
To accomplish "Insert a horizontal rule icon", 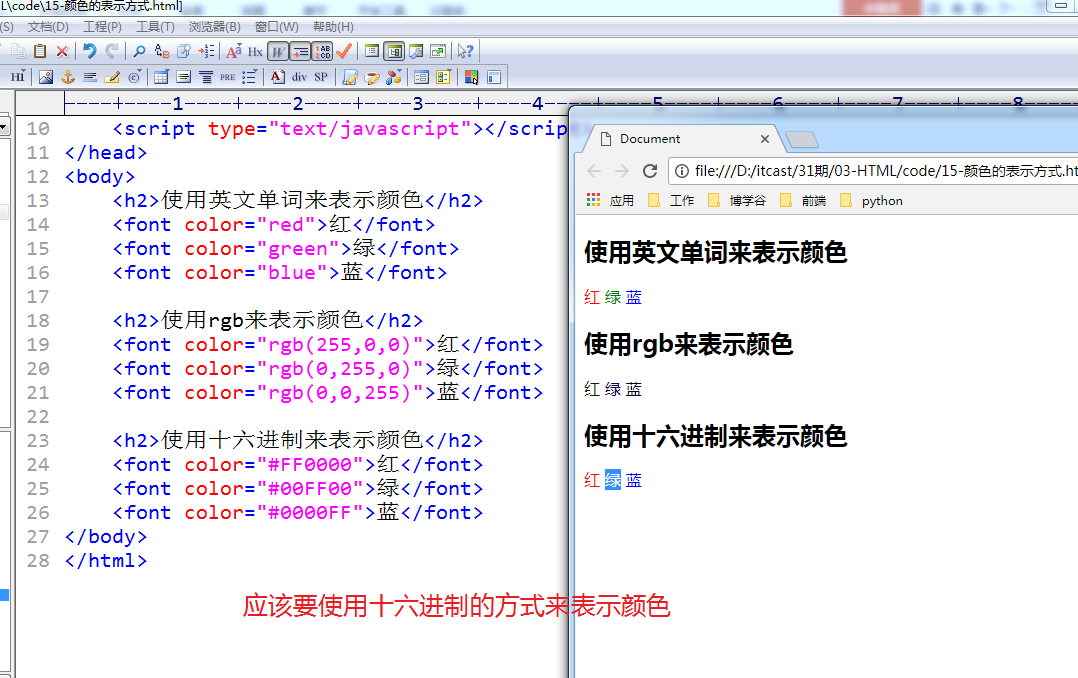I will click(x=90, y=77).
